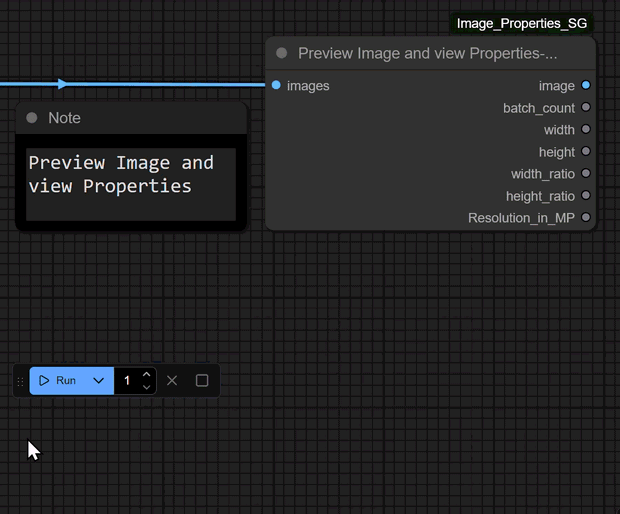
Task: Open the Run mode dropdown chevron
Action: coord(98,381)
